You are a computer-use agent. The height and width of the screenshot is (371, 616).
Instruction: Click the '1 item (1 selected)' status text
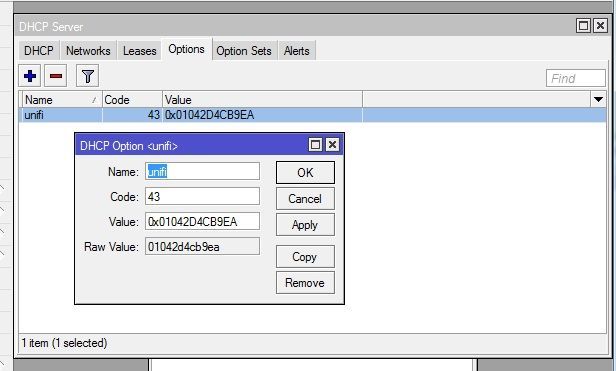(x=64, y=343)
